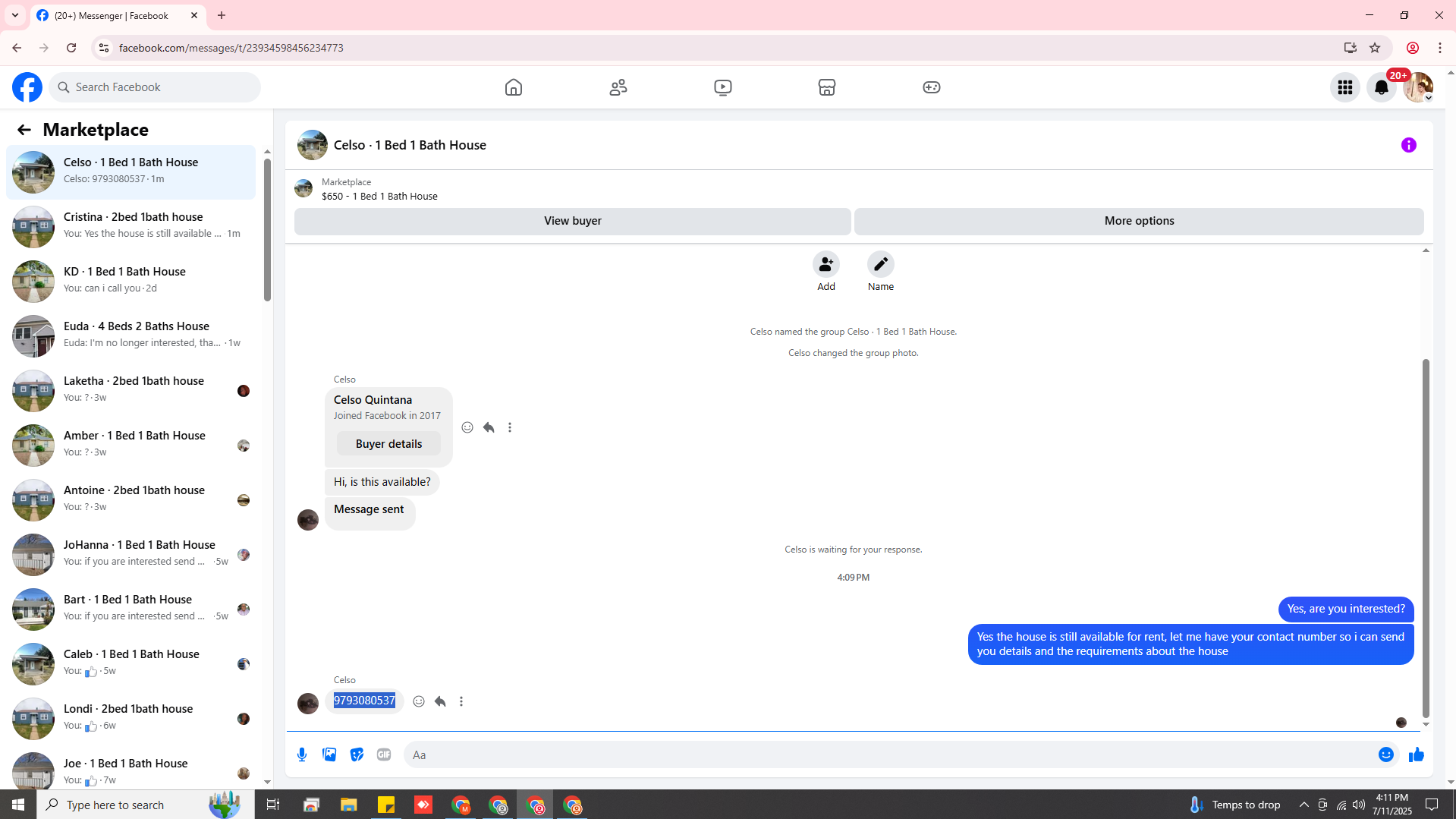Open JoHanna 1 Bed 1 Bath House chat
This screenshot has width=1456, height=819.
pyautogui.click(x=131, y=554)
